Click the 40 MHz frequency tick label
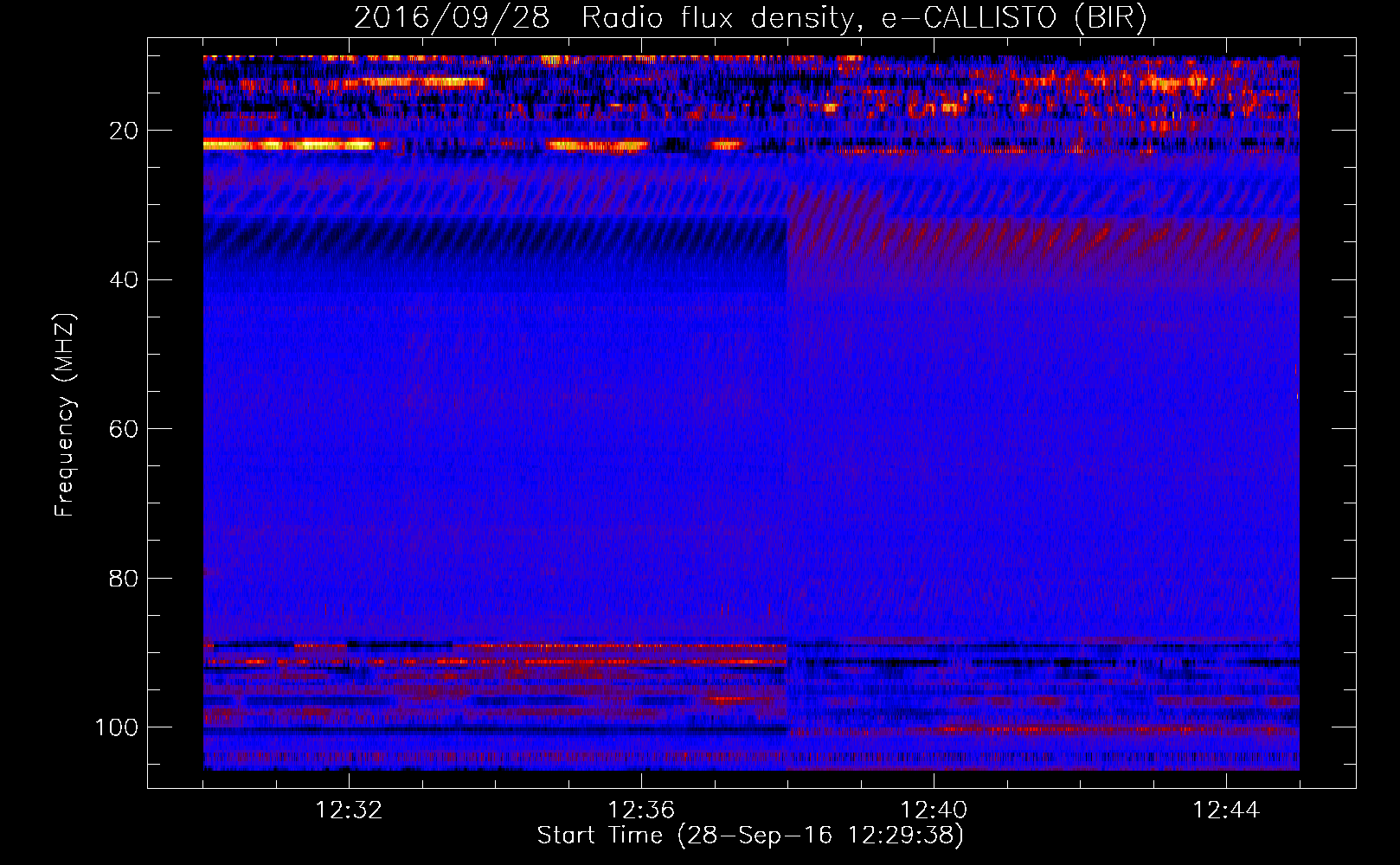This screenshot has width=1400, height=865. (125, 280)
